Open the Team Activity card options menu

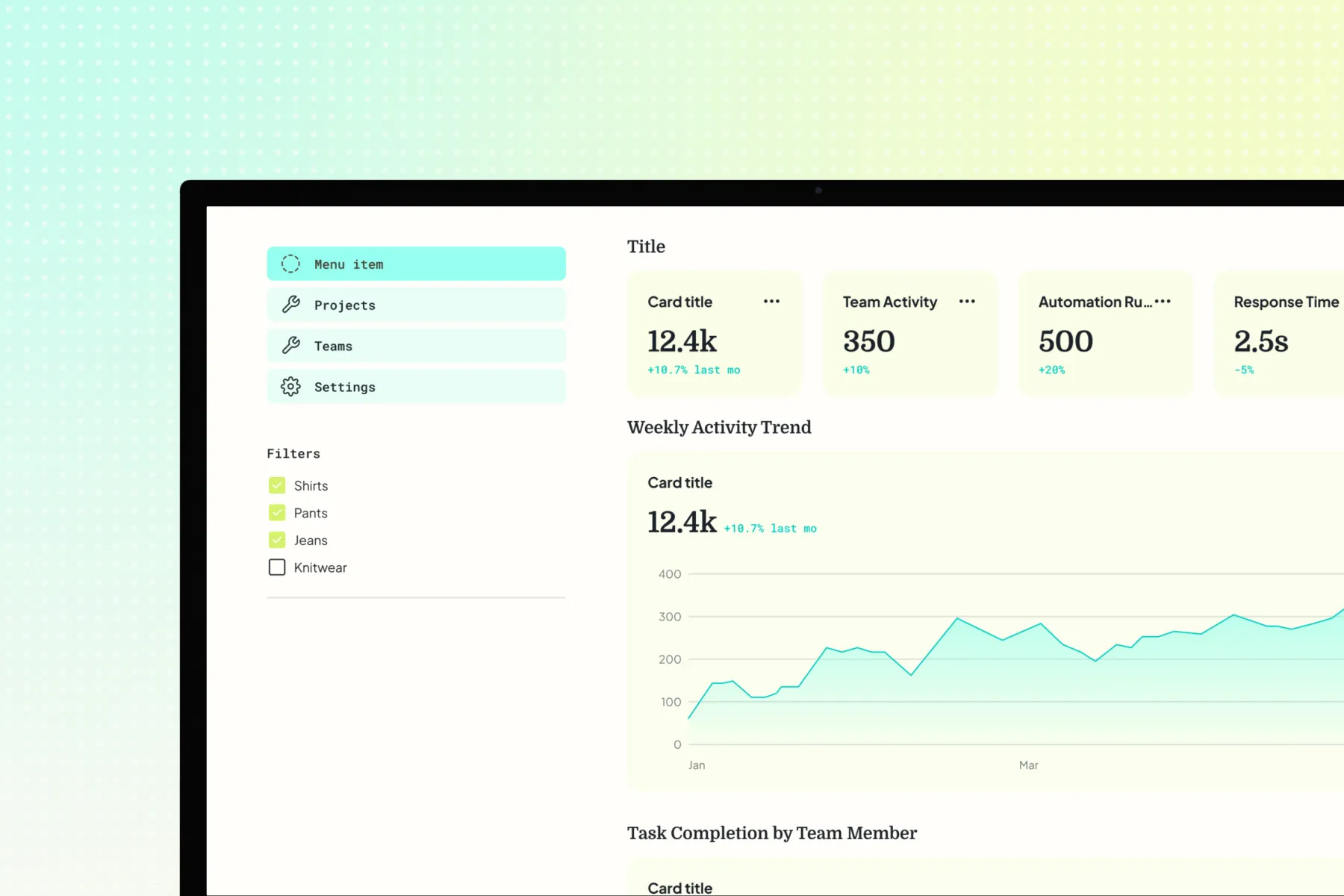[x=967, y=302]
